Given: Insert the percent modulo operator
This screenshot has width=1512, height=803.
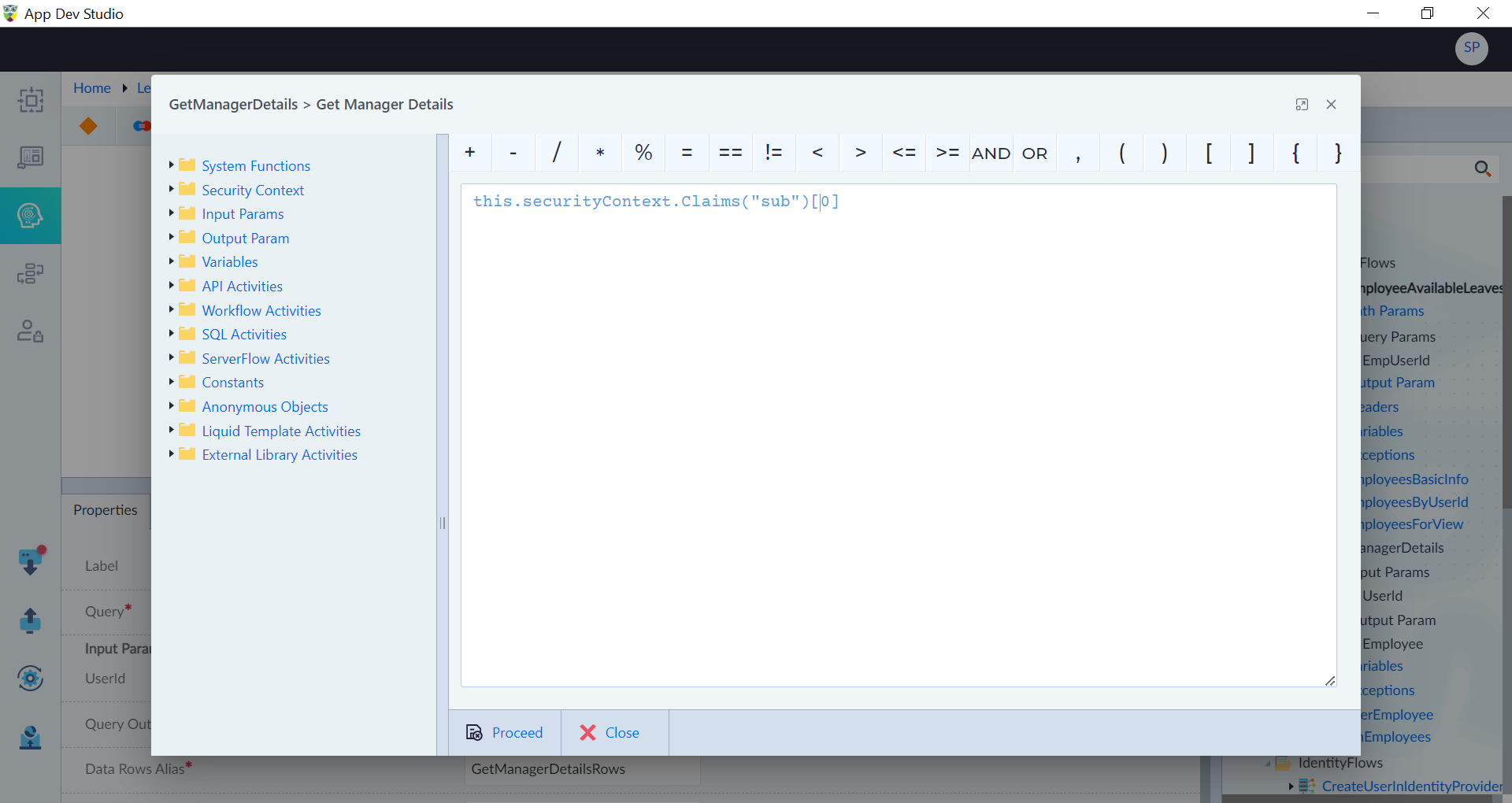Looking at the screenshot, I should click(x=643, y=153).
